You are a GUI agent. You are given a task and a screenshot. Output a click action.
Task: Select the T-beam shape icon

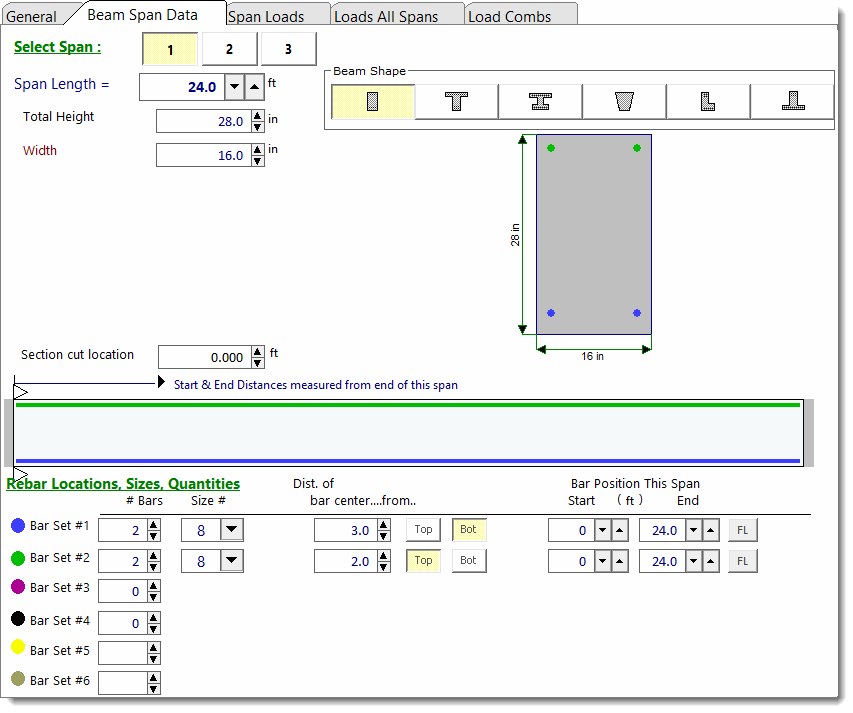click(457, 102)
